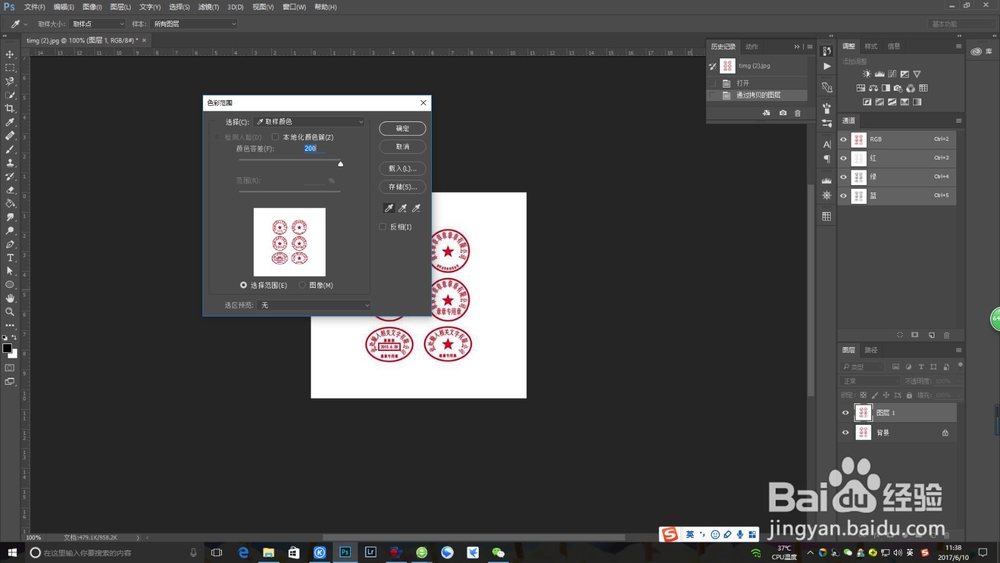This screenshot has height=563, width=1000.
Task: Open the sample size (取样大小) dropdown
Action: pos(98,24)
